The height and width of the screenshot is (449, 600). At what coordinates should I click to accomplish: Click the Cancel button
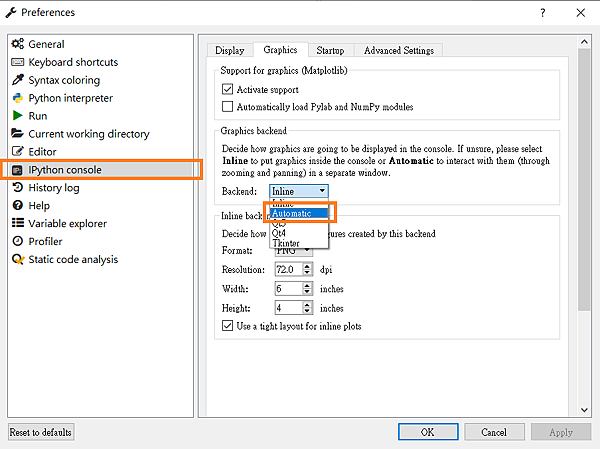[494, 432]
